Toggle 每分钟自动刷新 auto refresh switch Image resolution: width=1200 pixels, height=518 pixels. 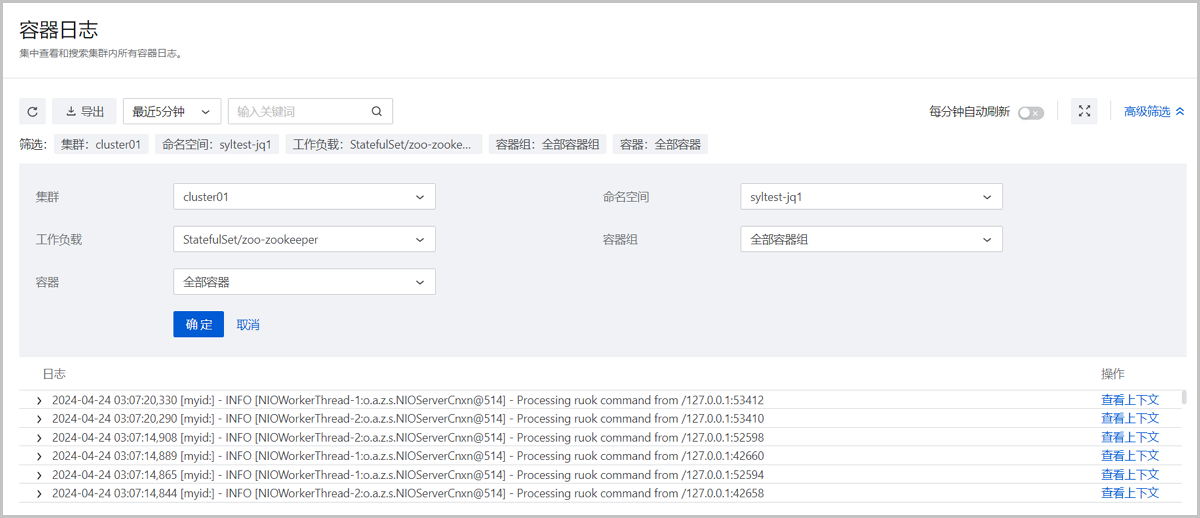click(1030, 112)
